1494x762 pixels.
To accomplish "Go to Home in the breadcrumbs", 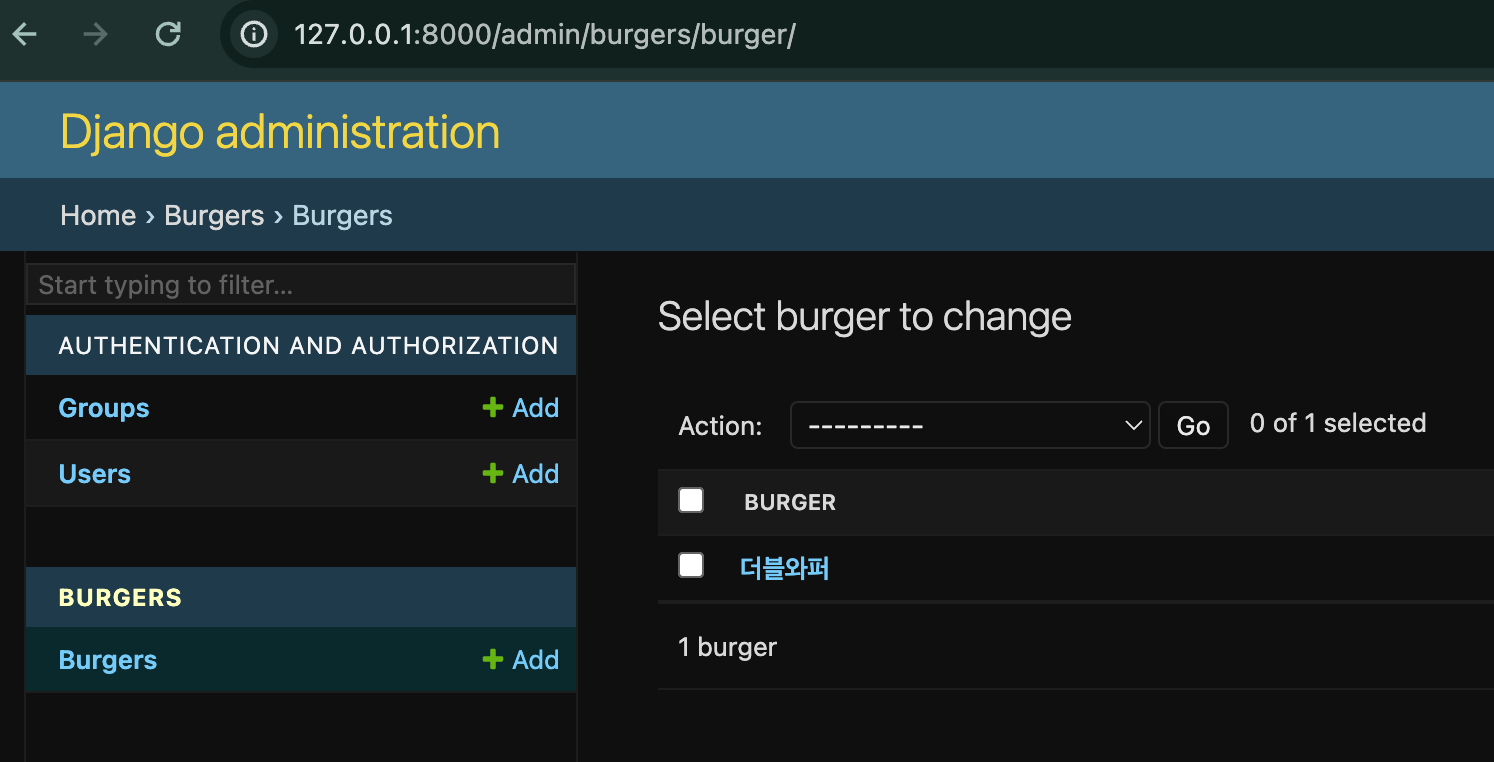I will coord(98,216).
